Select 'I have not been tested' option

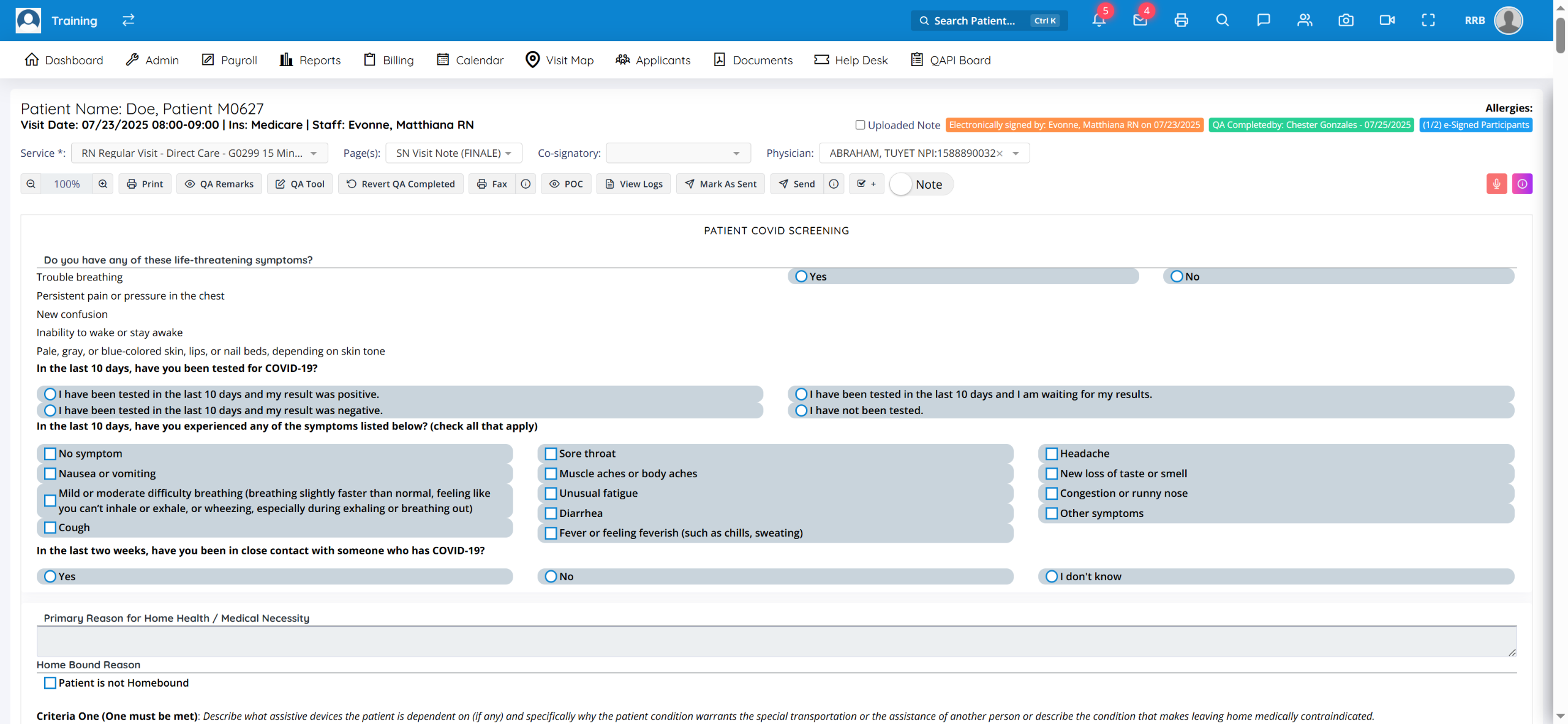pos(801,410)
